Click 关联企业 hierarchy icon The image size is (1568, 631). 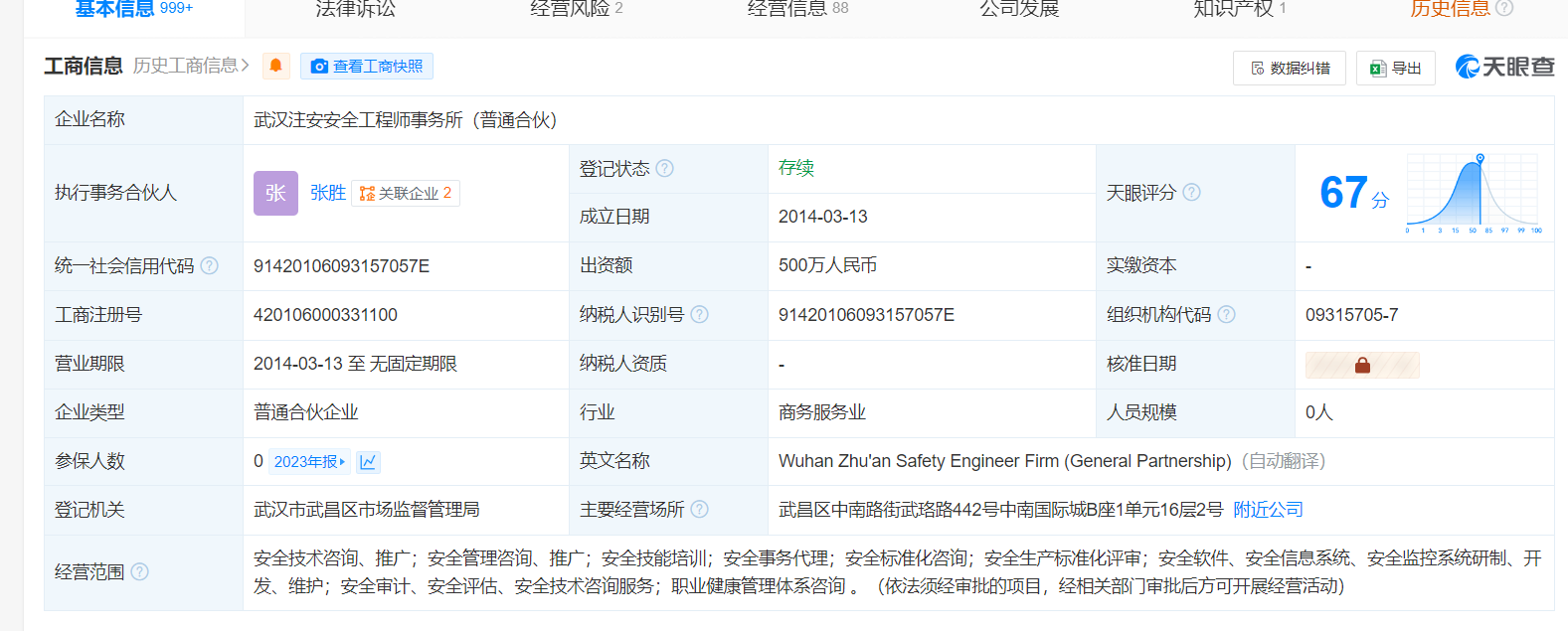point(367,193)
